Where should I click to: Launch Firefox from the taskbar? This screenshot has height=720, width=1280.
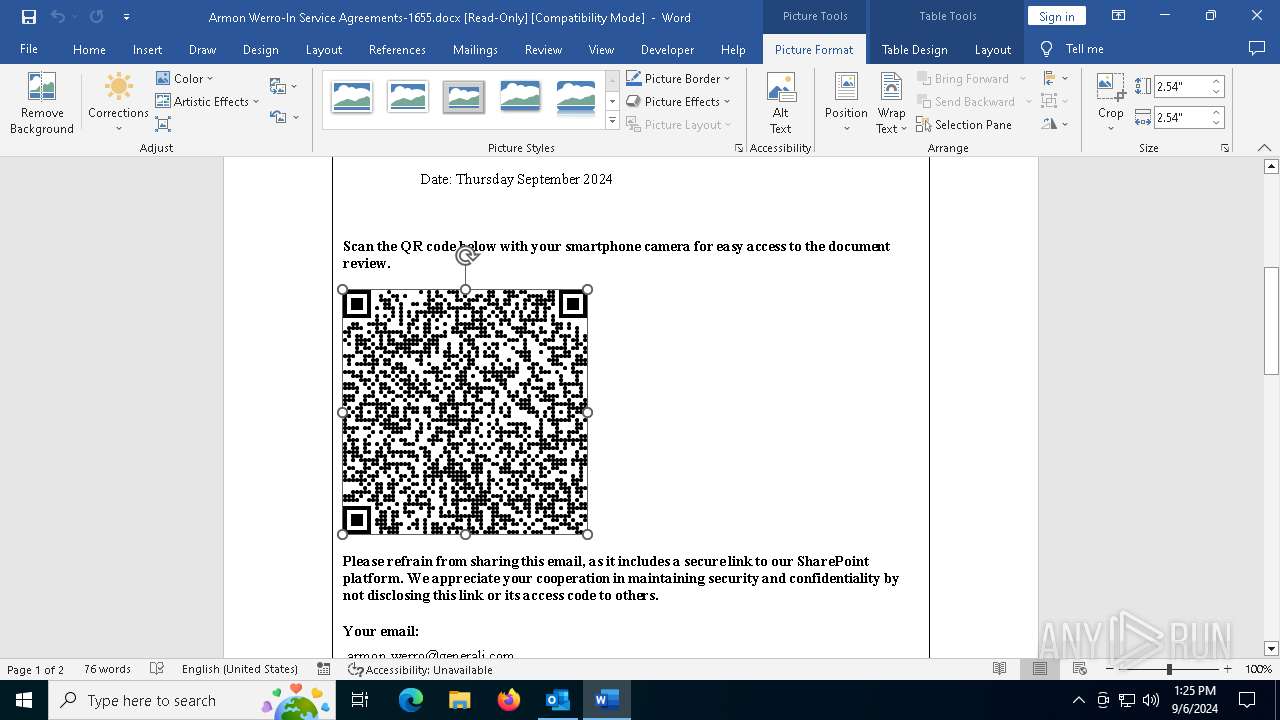[508, 700]
